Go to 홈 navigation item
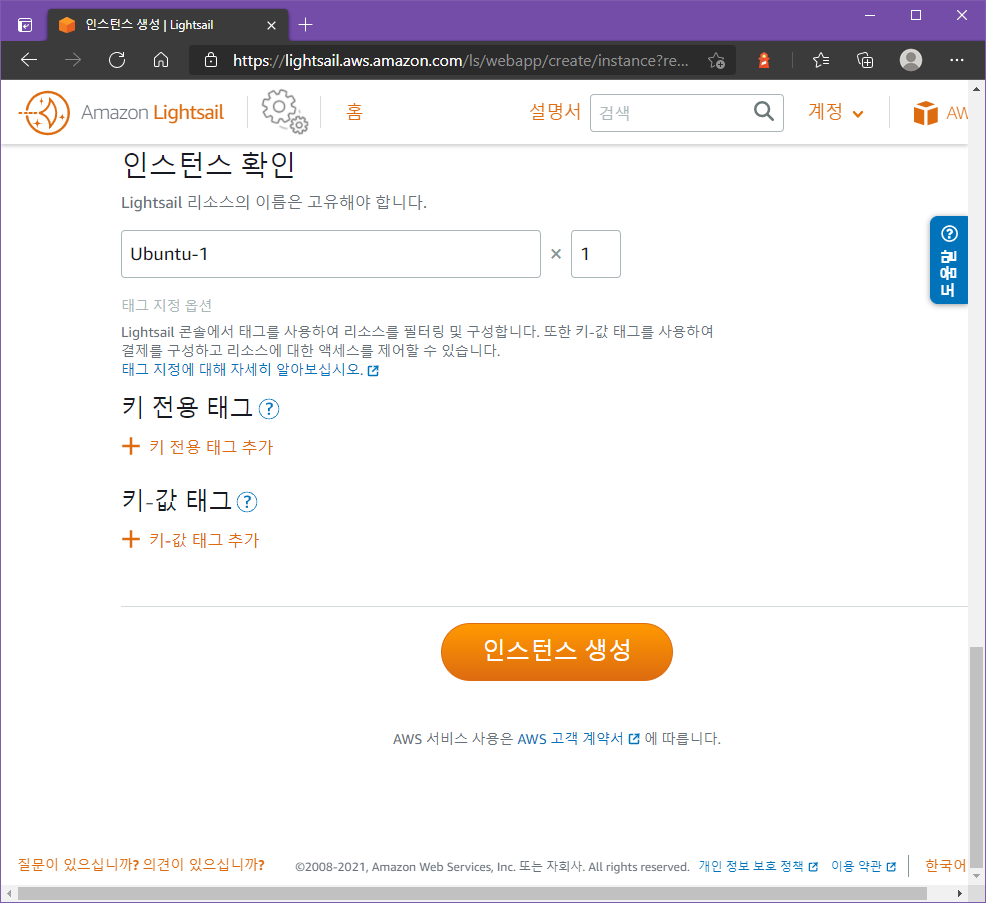 [x=354, y=112]
